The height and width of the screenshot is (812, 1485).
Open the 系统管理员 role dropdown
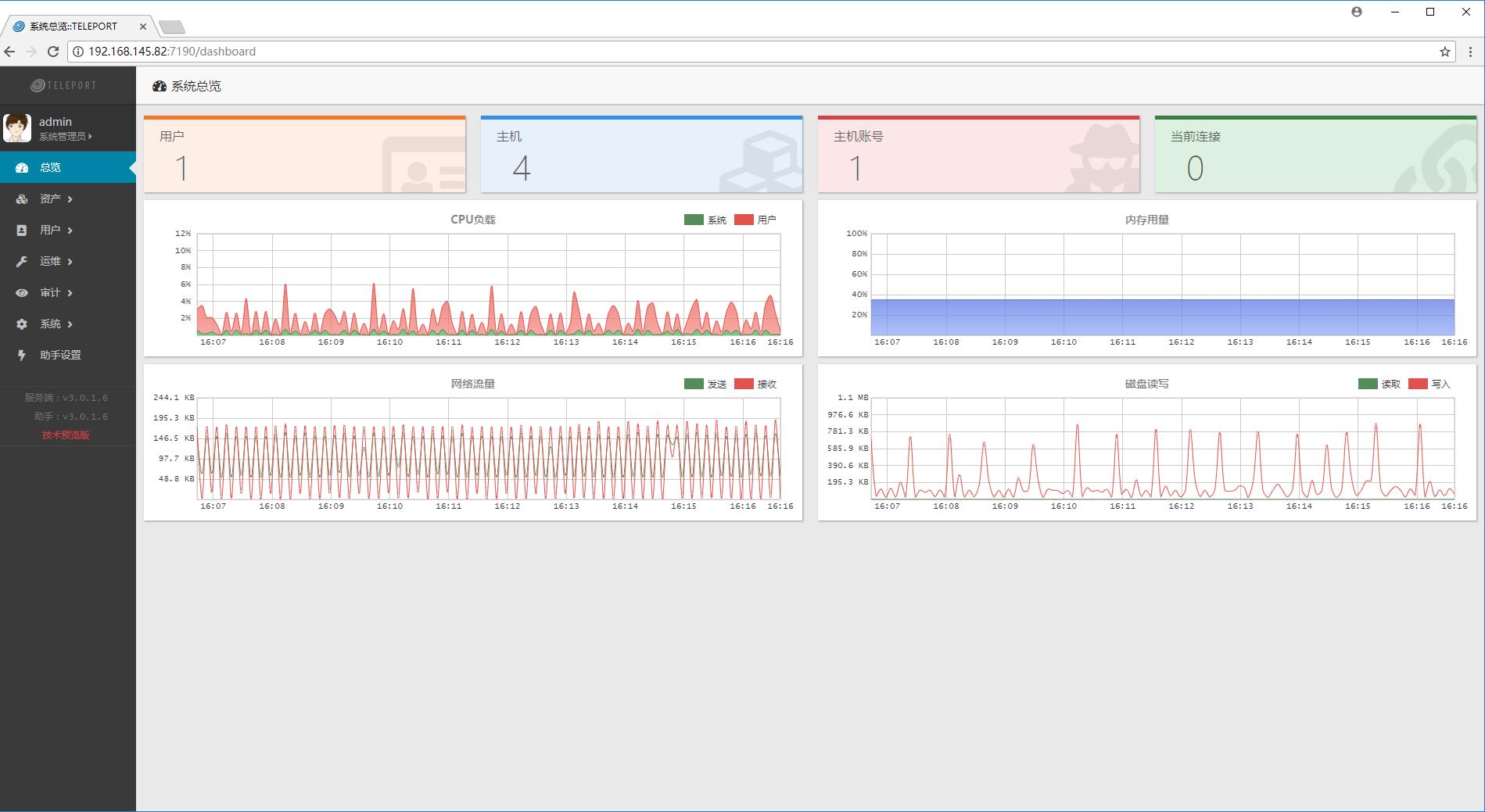coord(66,137)
